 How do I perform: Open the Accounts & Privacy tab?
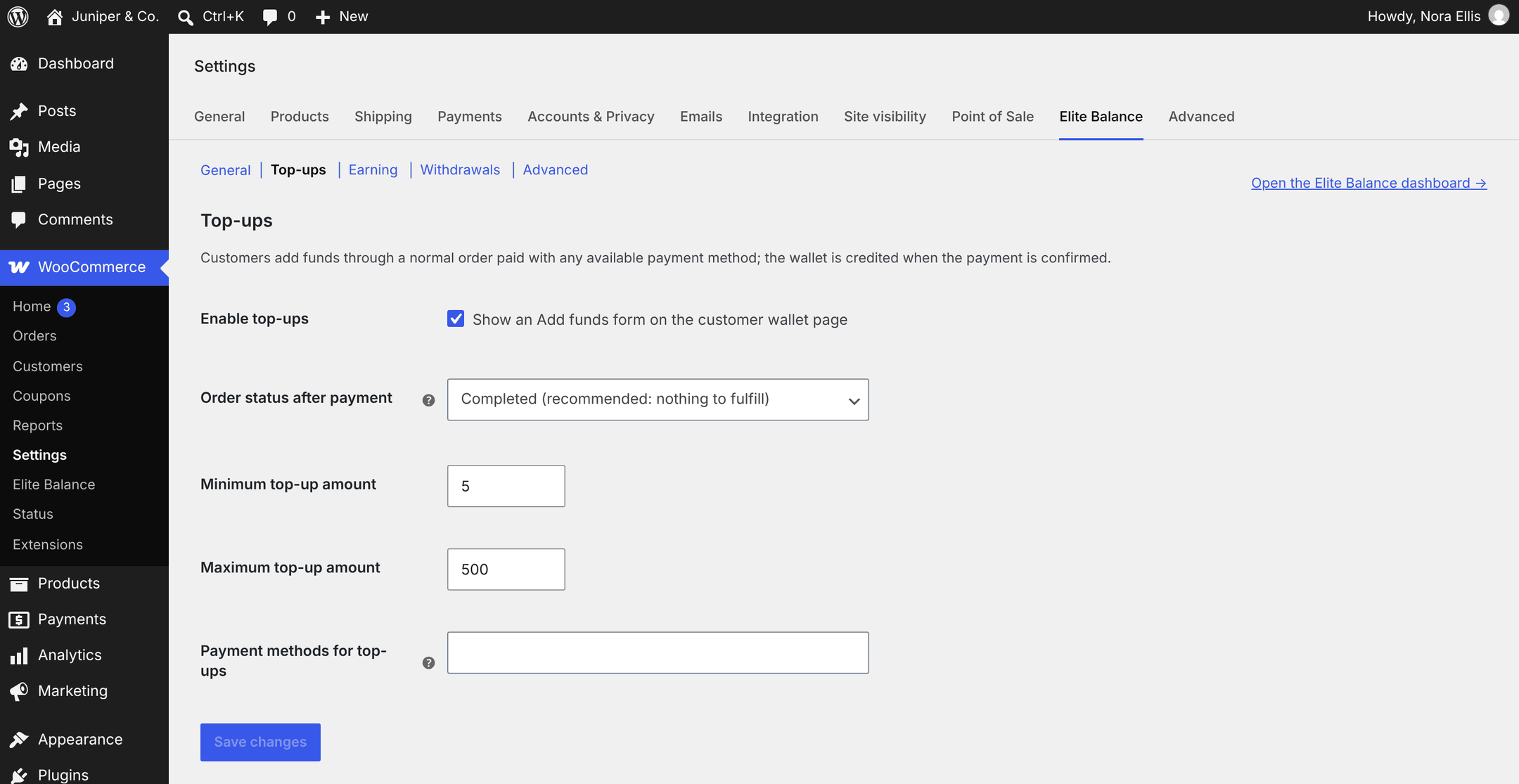pos(591,117)
